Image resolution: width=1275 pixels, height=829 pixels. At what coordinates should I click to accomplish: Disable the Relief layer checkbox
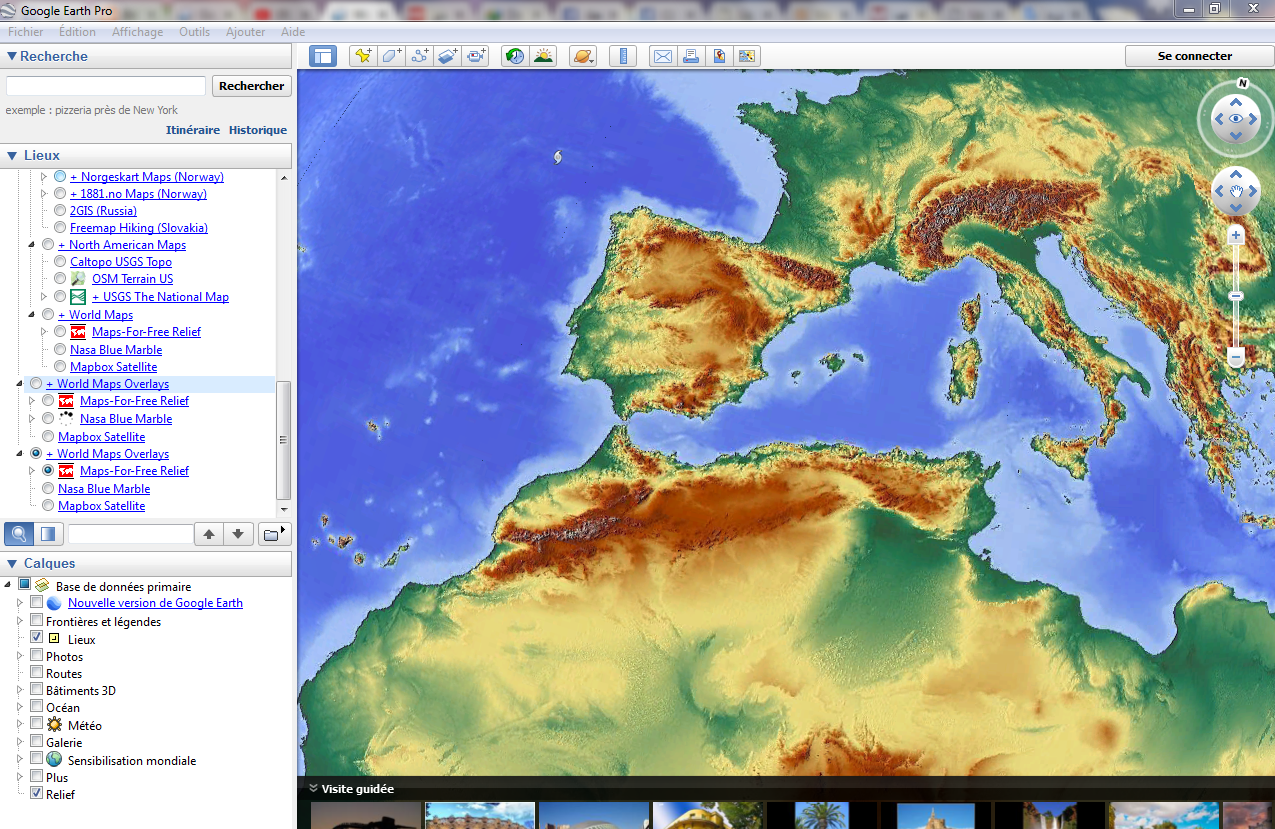pyautogui.click(x=36, y=793)
